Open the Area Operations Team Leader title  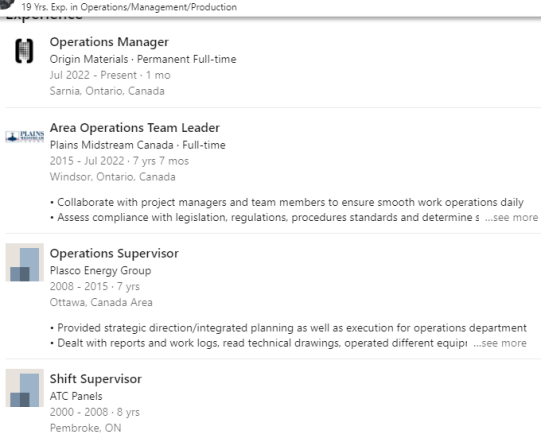pyautogui.click(x=135, y=128)
